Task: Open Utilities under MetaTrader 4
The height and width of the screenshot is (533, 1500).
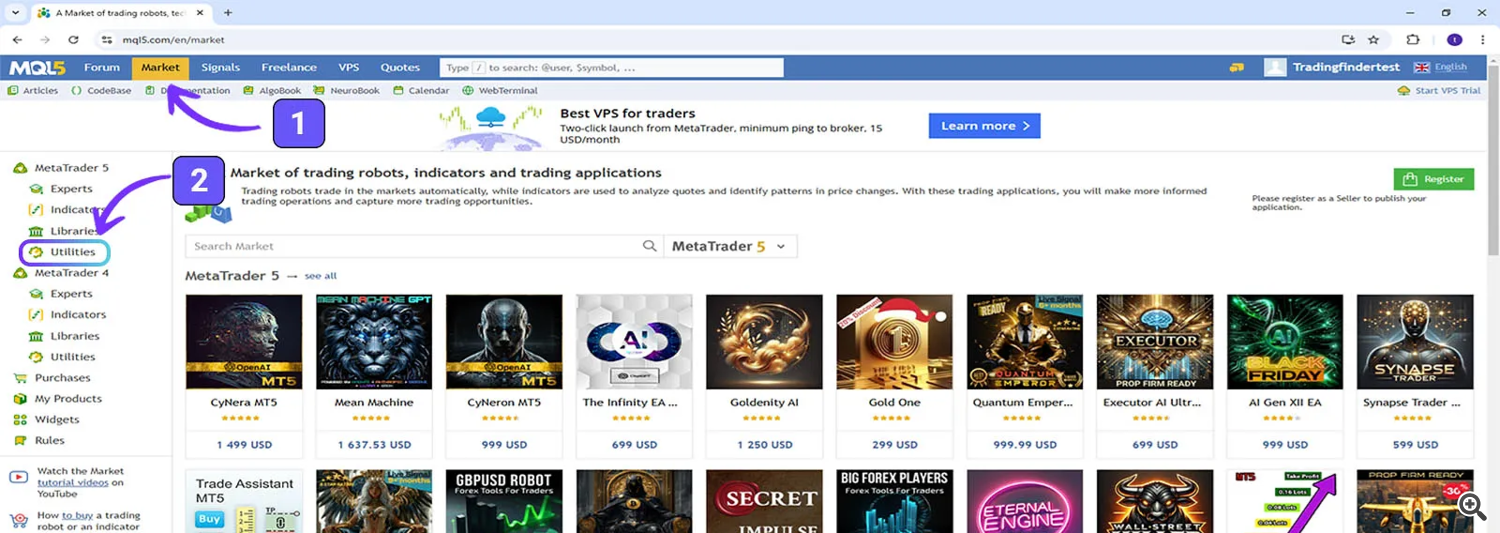Action: coord(73,357)
